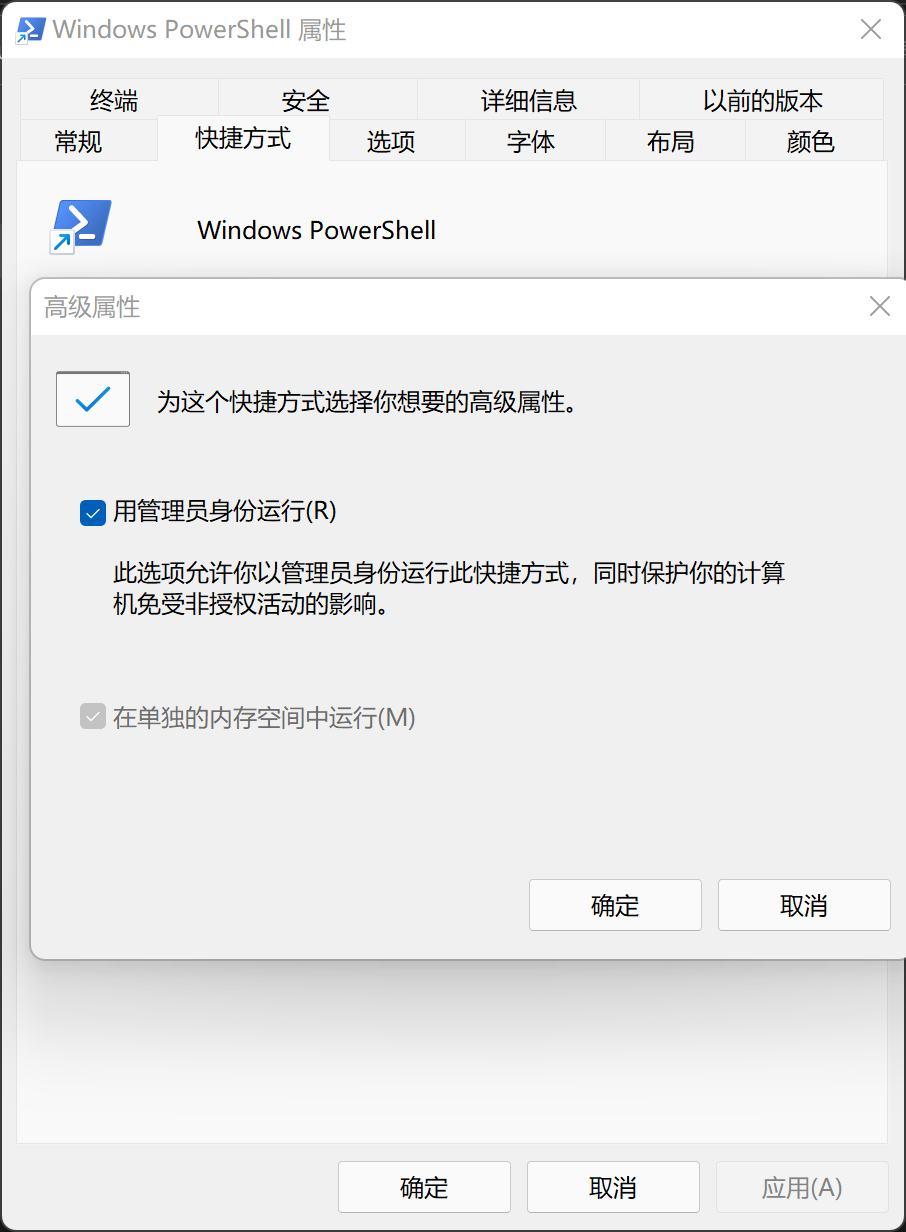The height and width of the screenshot is (1232, 906).
Task: Close the 高级属性 dialog with the X
Action: (x=879, y=307)
